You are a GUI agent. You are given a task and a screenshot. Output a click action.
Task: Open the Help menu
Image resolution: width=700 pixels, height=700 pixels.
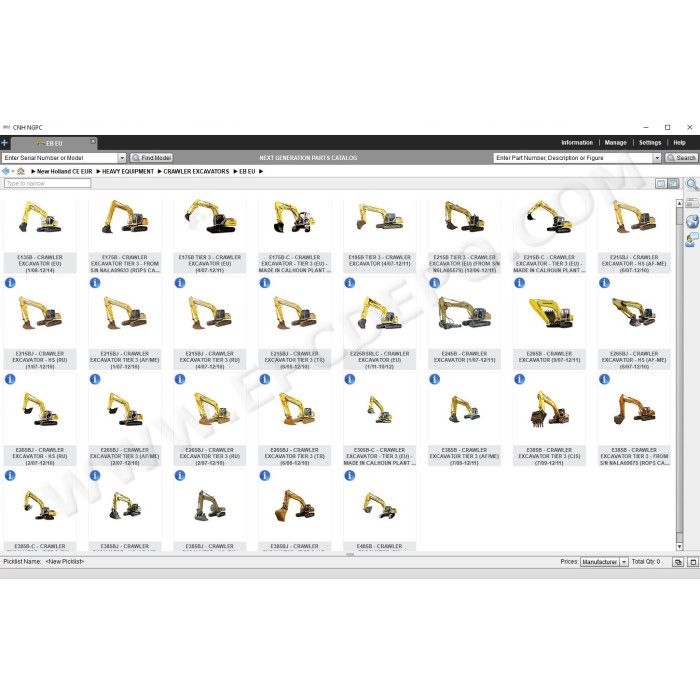tap(679, 142)
